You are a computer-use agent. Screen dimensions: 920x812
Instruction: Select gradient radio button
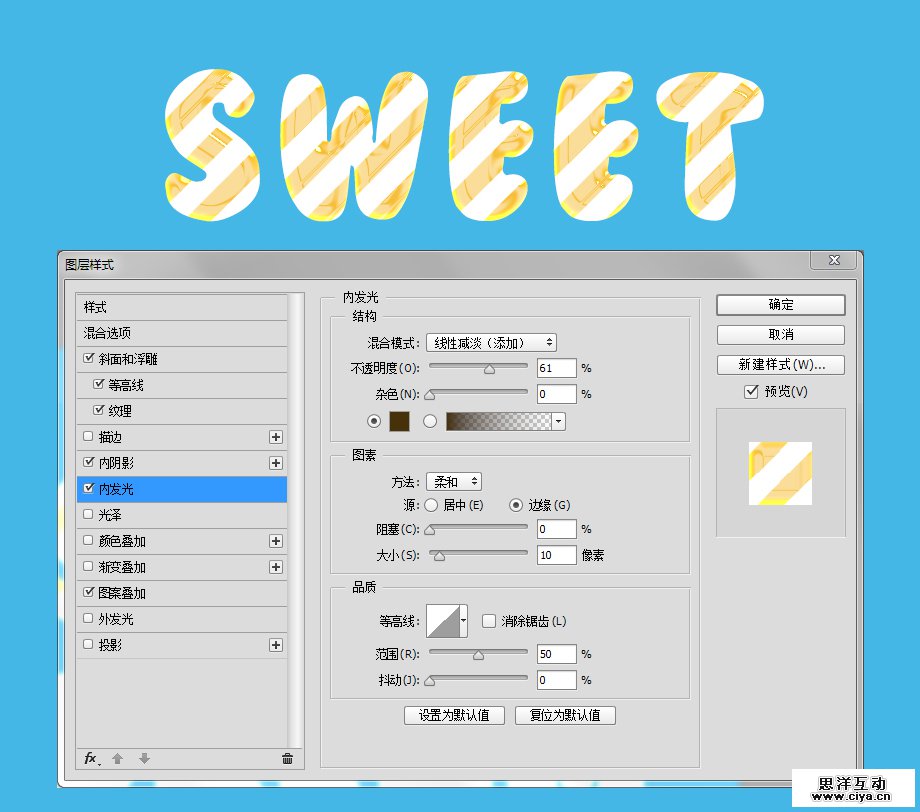click(x=430, y=421)
